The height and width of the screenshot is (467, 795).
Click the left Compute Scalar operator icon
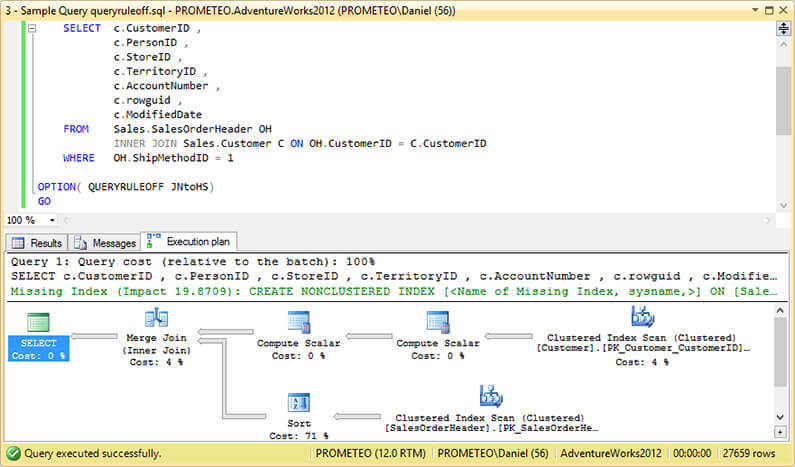point(299,322)
